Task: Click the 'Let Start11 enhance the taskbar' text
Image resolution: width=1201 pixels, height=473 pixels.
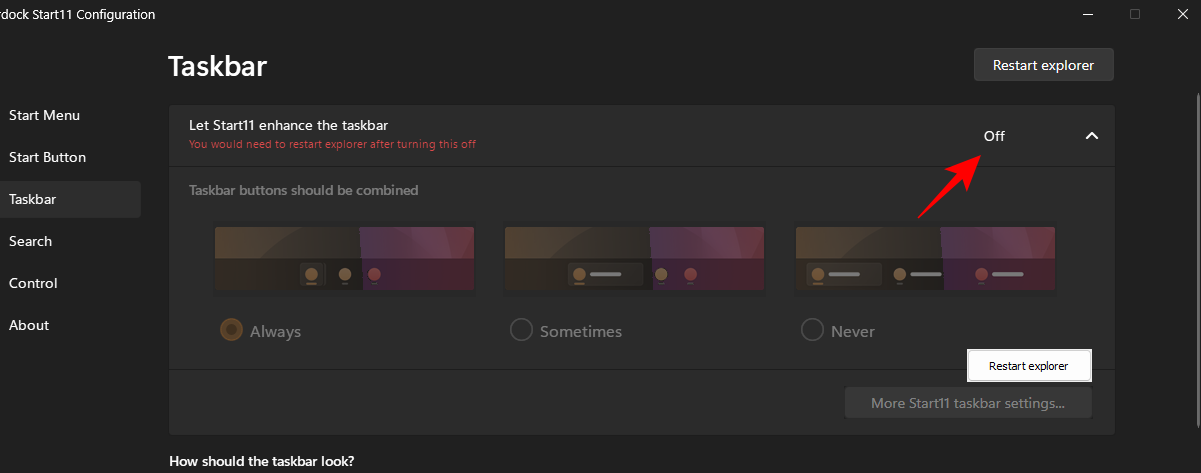Action: coord(288,125)
